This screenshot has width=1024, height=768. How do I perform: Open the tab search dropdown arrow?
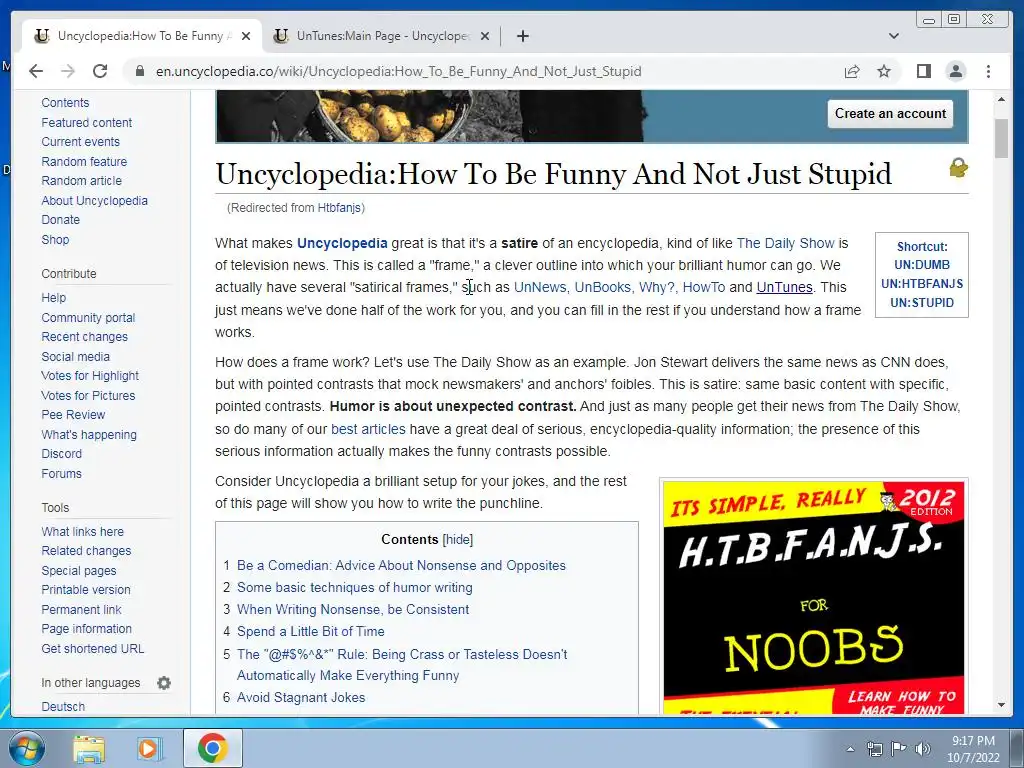[x=893, y=36]
